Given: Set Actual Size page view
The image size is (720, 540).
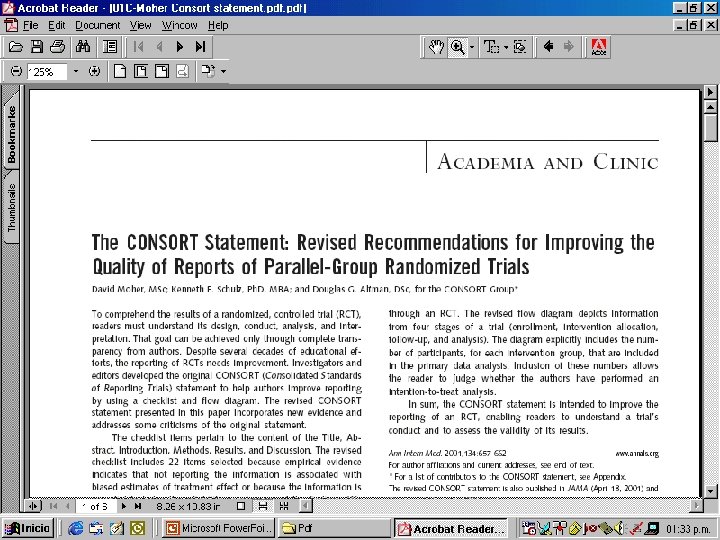Looking at the screenshot, I should (x=120, y=71).
